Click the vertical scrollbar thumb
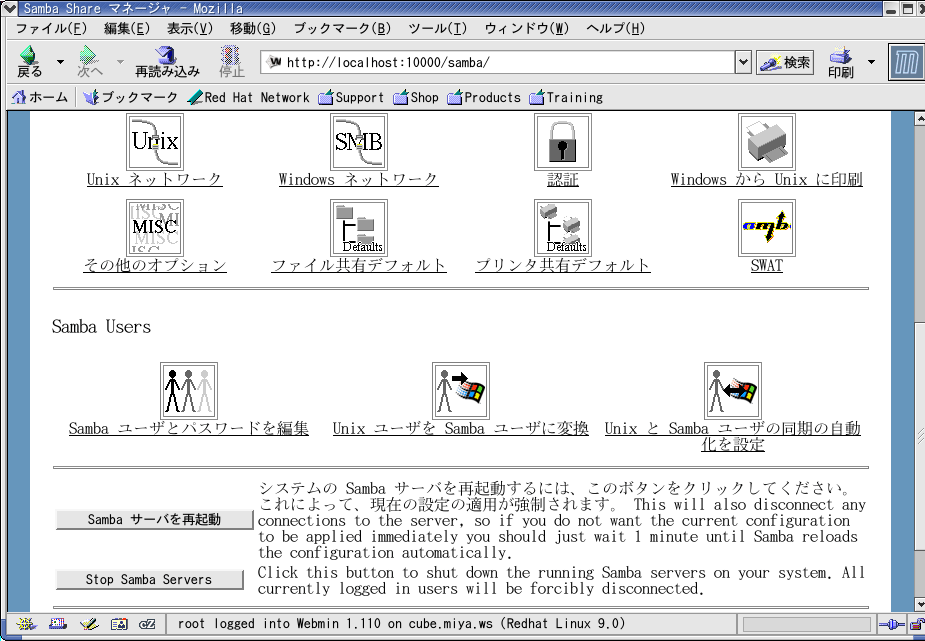This screenshot has height=641, width=925. 919,436
